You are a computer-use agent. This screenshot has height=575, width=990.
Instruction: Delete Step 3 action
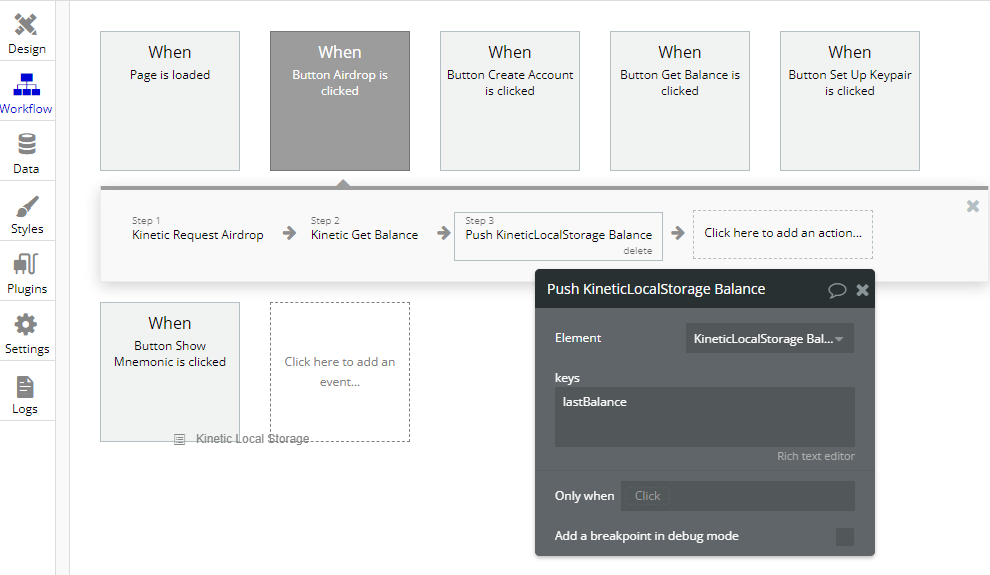click(637, 251)
